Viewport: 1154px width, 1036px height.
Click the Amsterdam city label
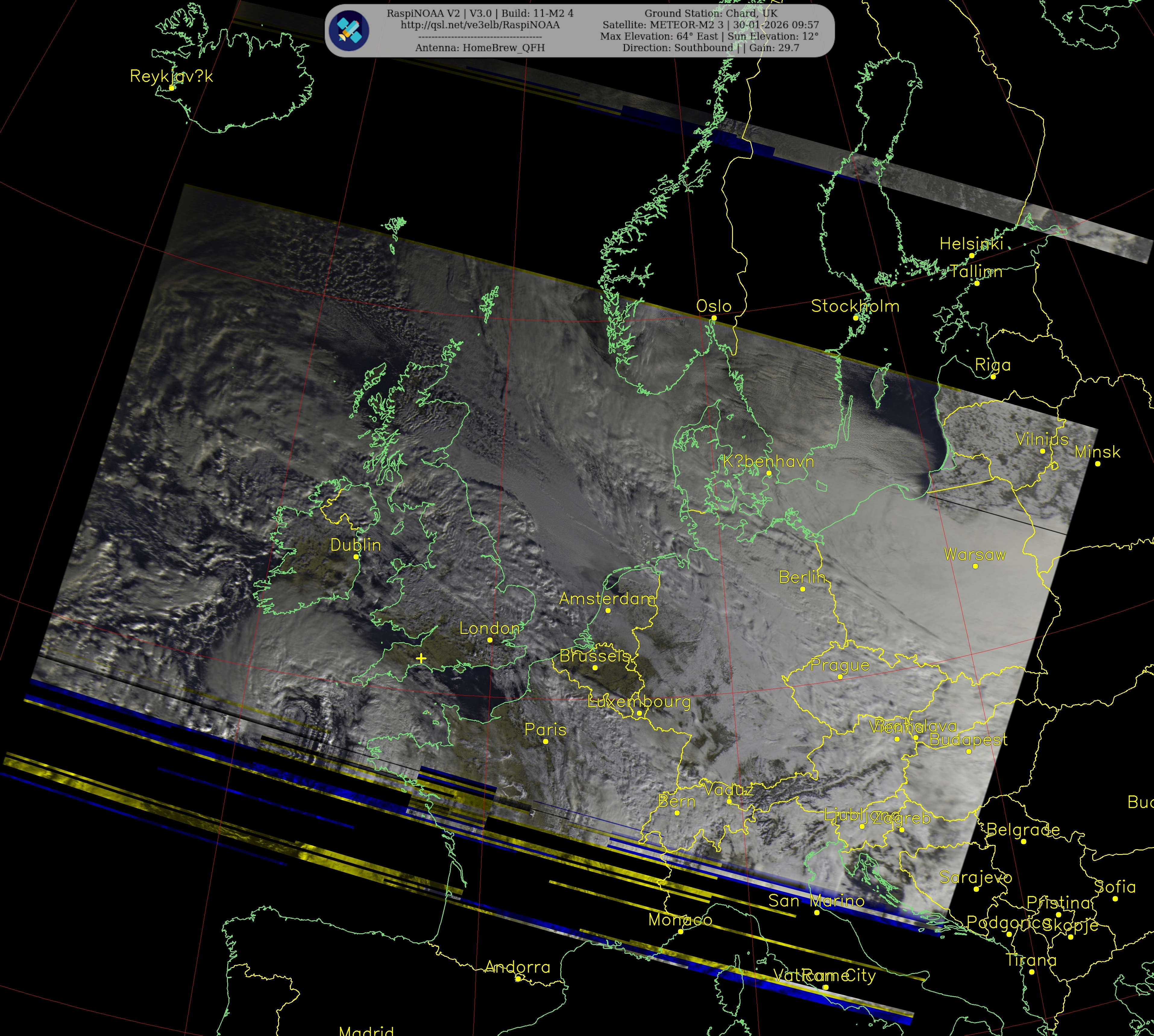coord(607,599)
